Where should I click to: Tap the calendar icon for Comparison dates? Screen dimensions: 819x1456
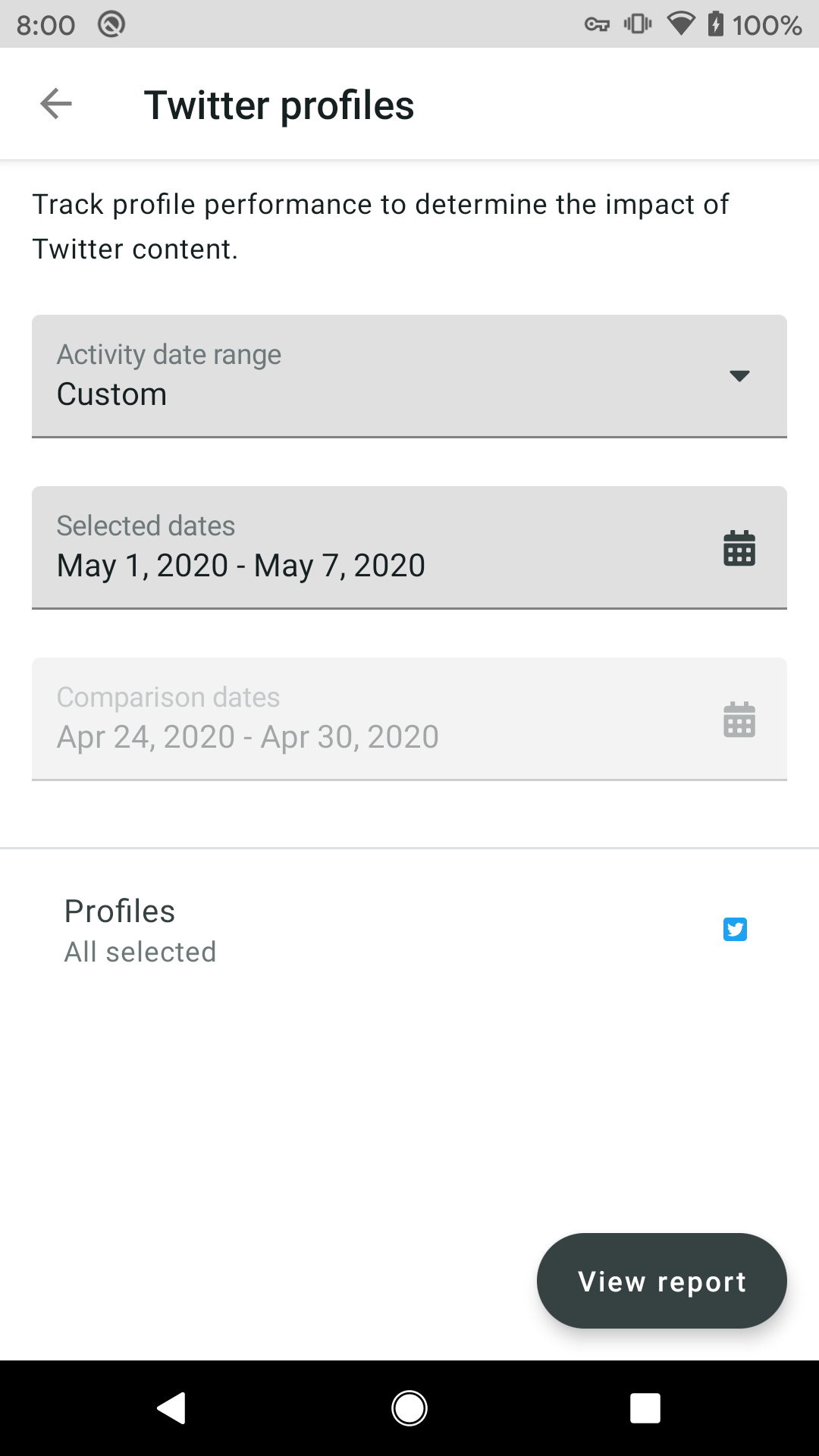point(739,719)
